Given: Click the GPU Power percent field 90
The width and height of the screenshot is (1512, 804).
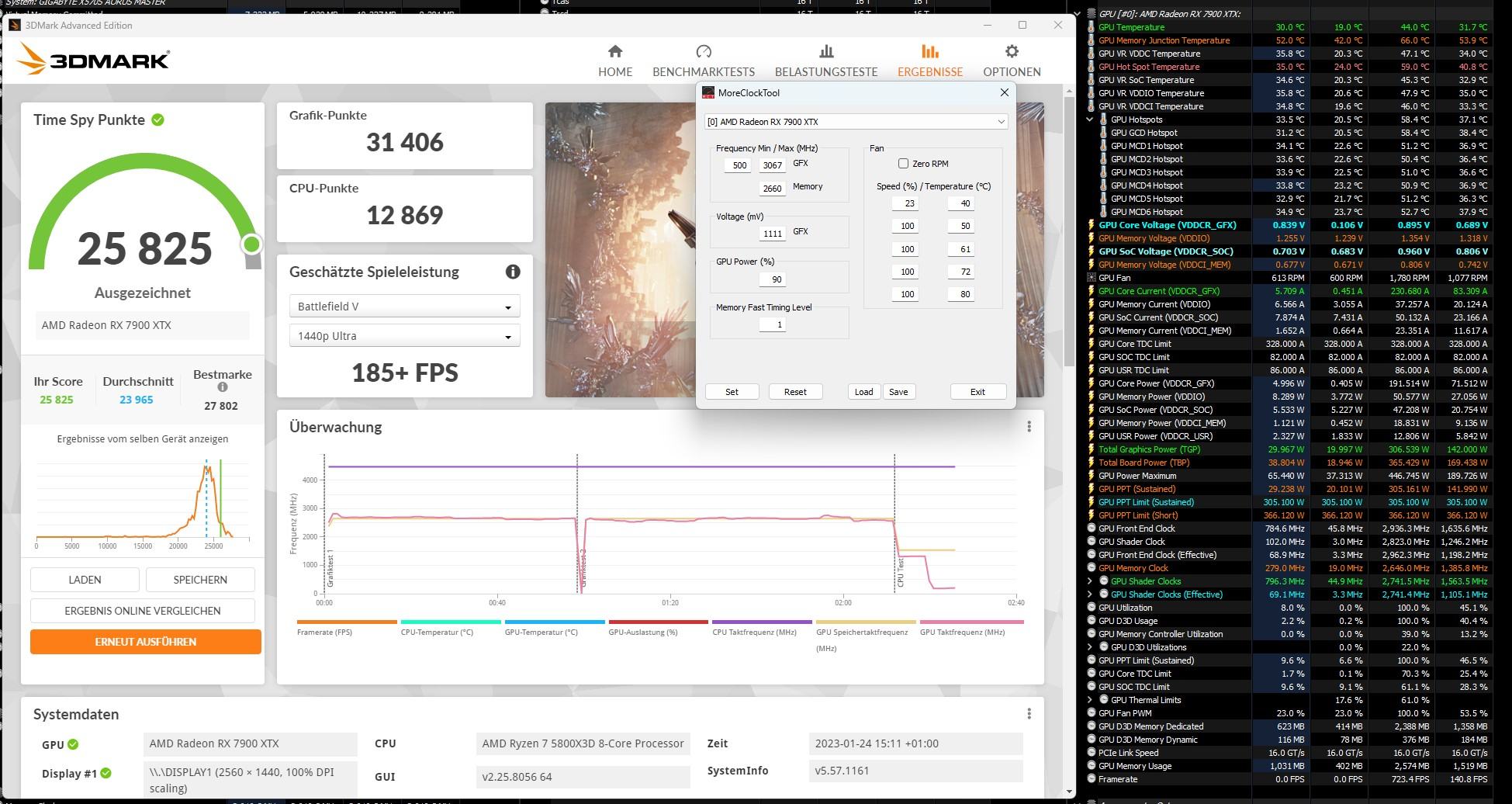Looking at the screenshot, I should (772, 279).
